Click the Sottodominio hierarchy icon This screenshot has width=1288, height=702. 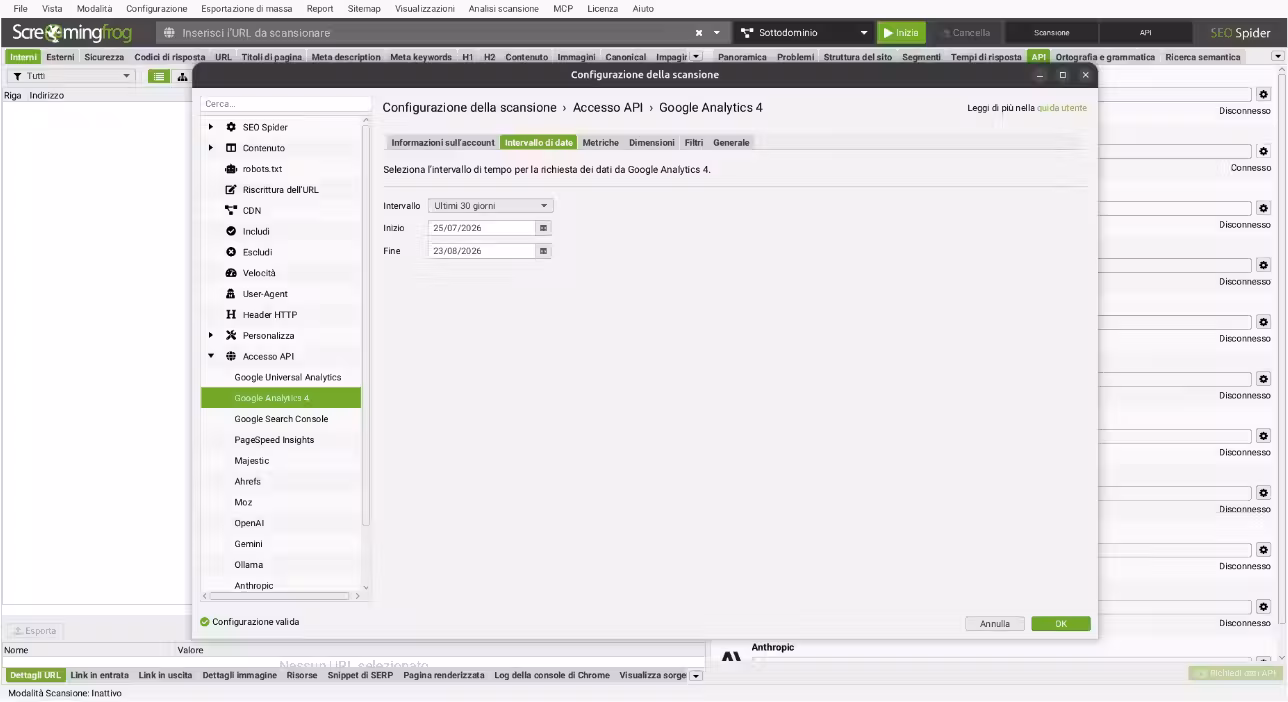pos(747,33)
